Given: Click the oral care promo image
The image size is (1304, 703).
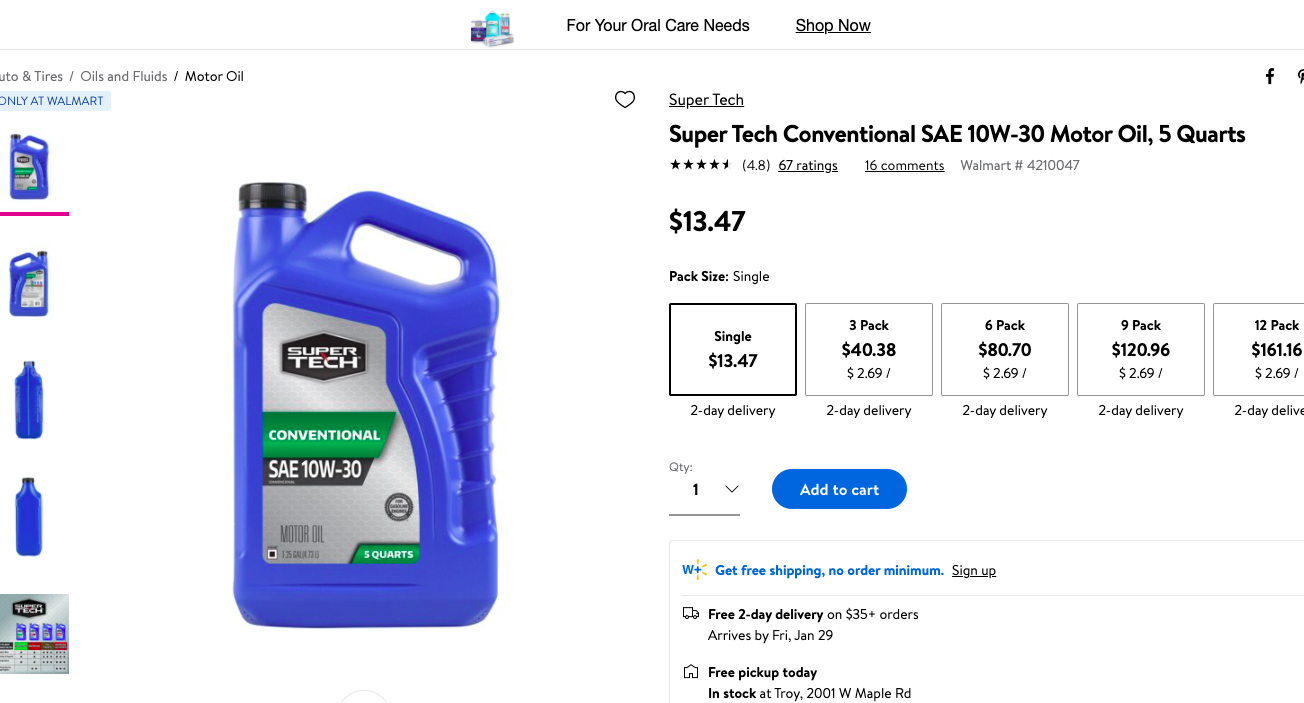Looking at the screenshot, I should 492,27.
